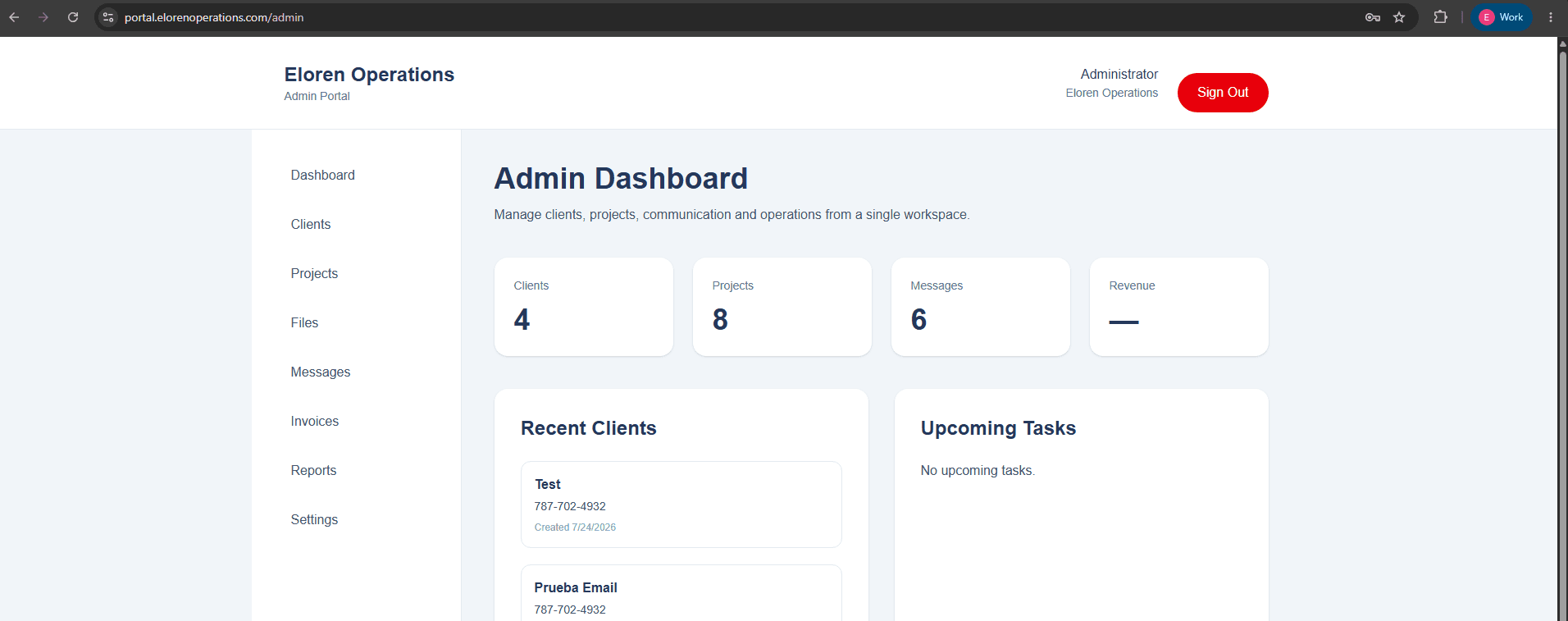Click the browser forward arrow

point(43,17)
